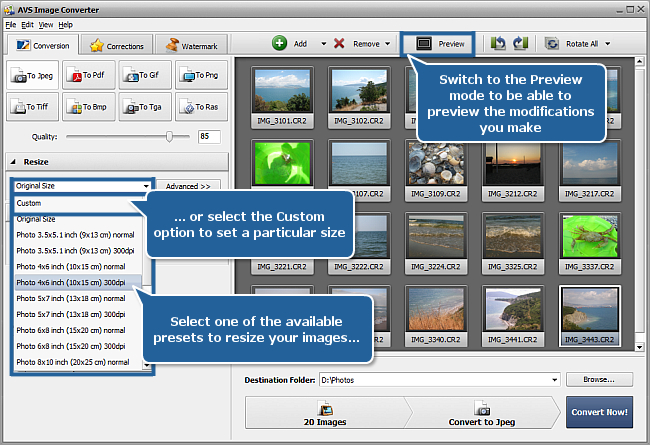Select Photo 4x6 inch normal preset

(x=79, y=266)
